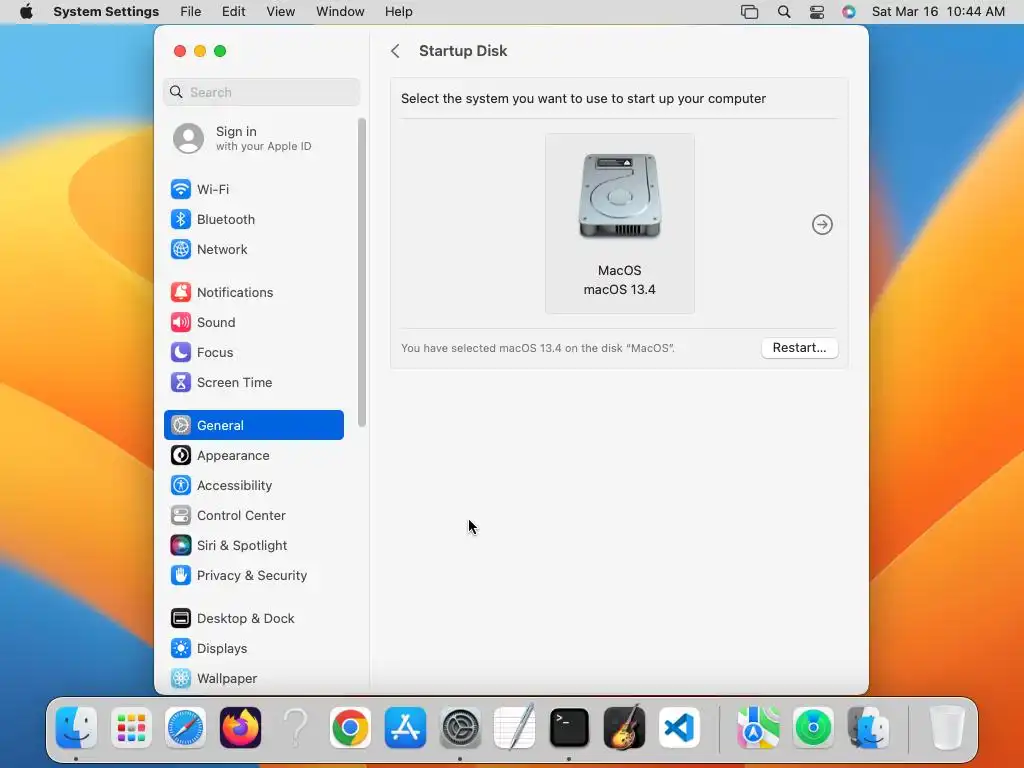
Task: Click the Stage Manager menu bar icon
Action: pyautogui.click(x=750, y=12)
